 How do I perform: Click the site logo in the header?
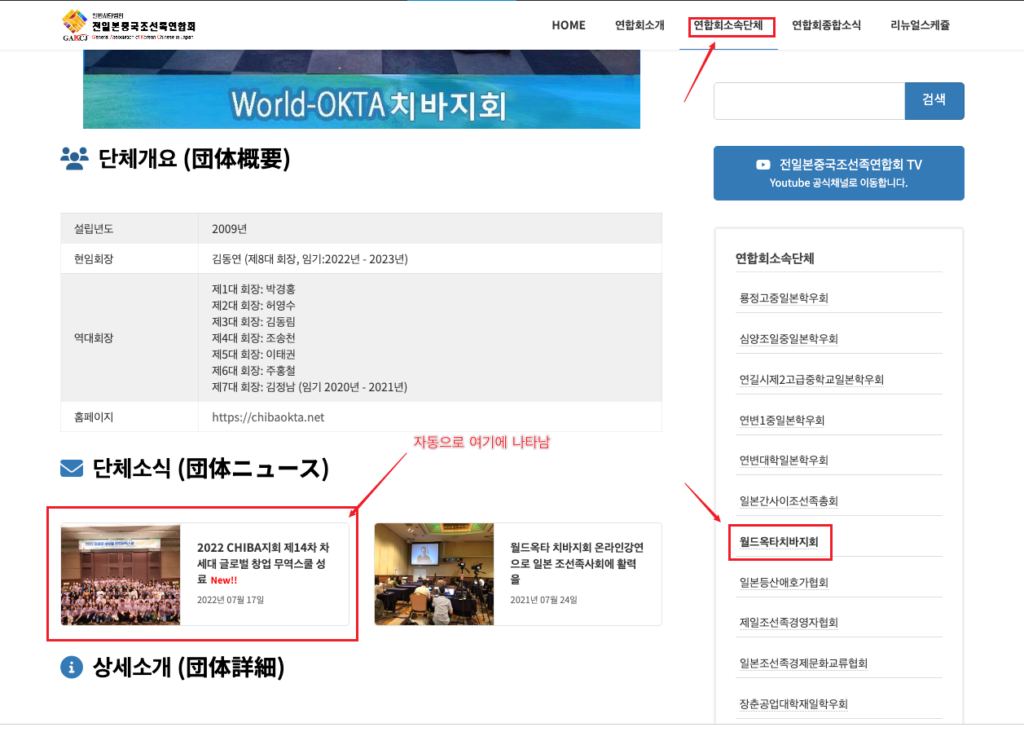pos(128,25)
